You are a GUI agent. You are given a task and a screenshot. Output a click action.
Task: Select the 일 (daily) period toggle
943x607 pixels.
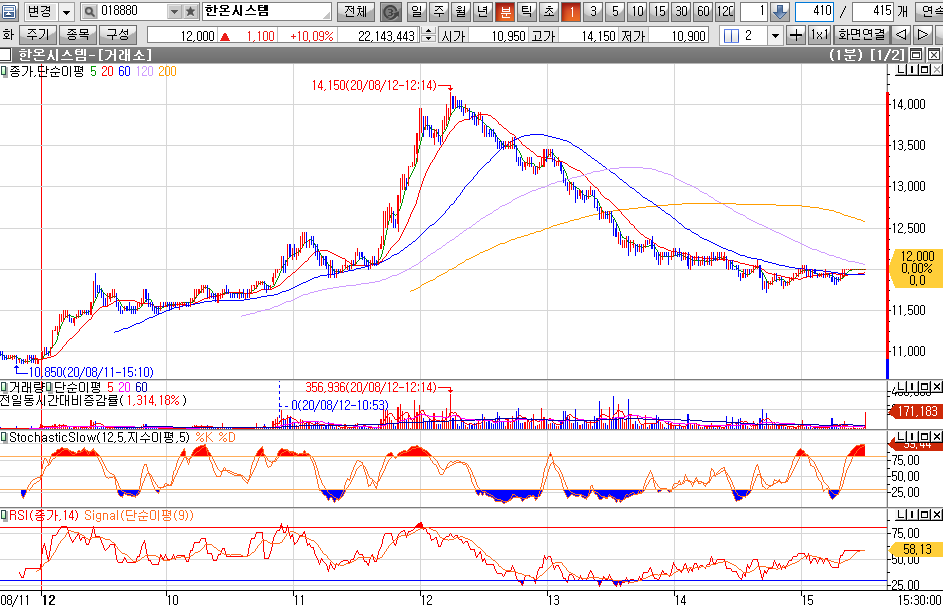(417, 11)
